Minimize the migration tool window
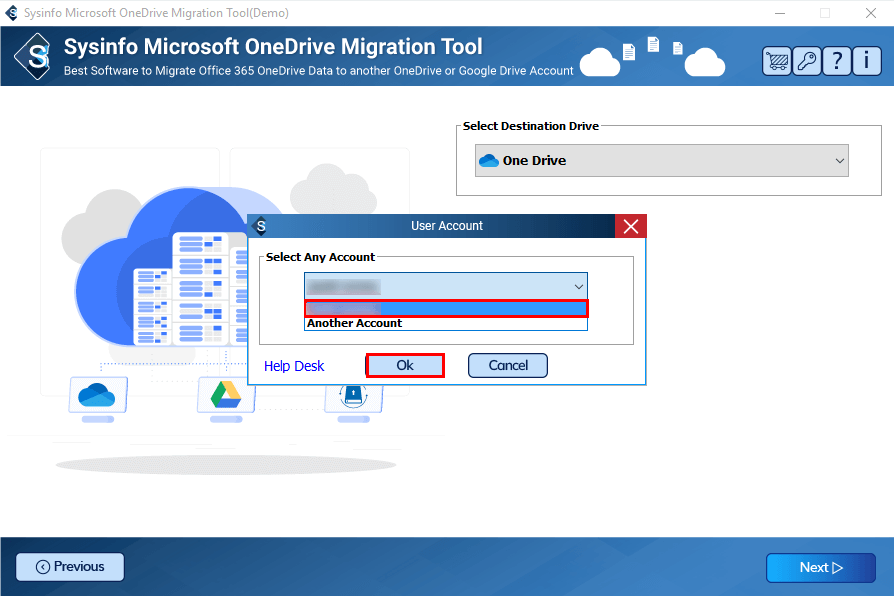 (x=780, y=13)
